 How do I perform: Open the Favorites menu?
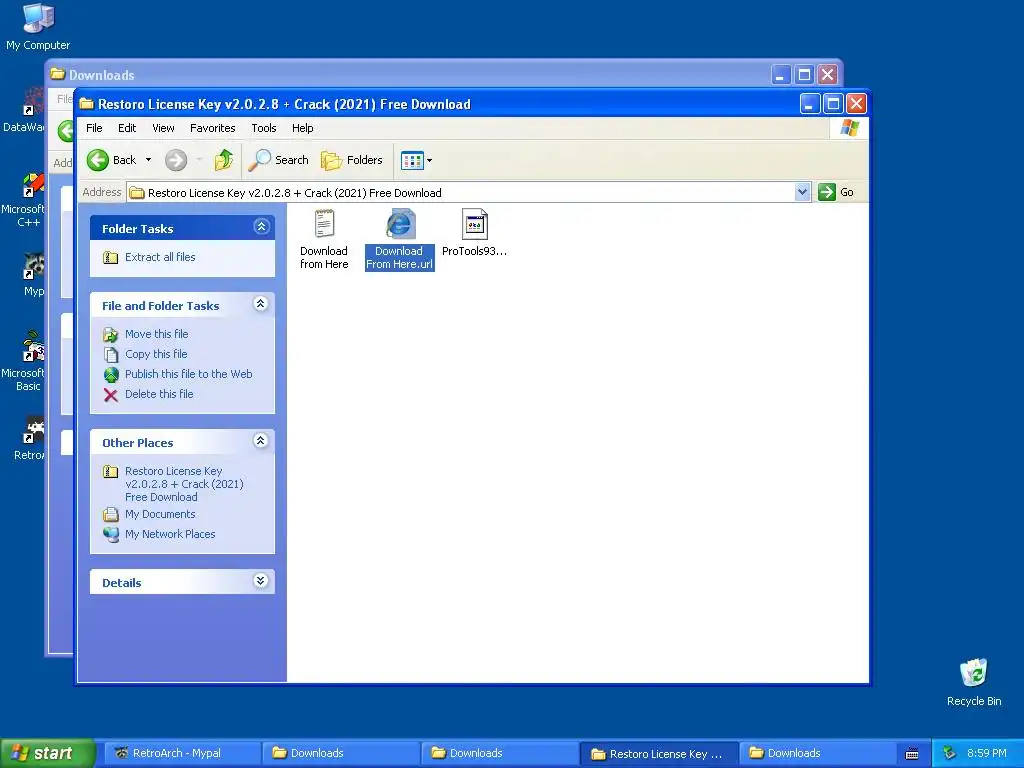tap(212, 128)
